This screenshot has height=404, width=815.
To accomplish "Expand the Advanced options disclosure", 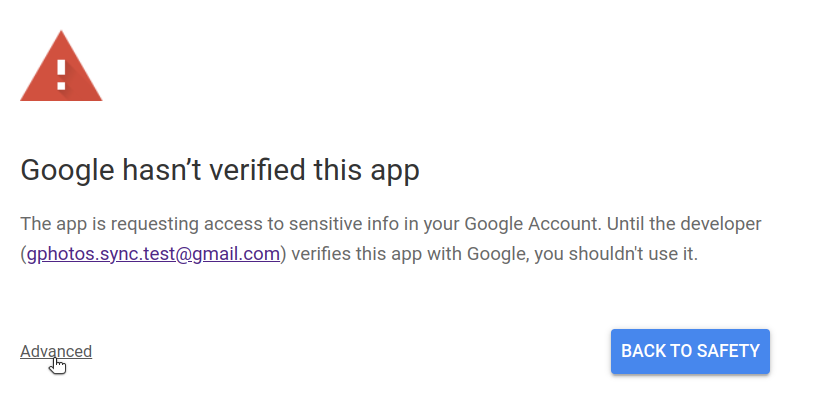I will [56, 351].
